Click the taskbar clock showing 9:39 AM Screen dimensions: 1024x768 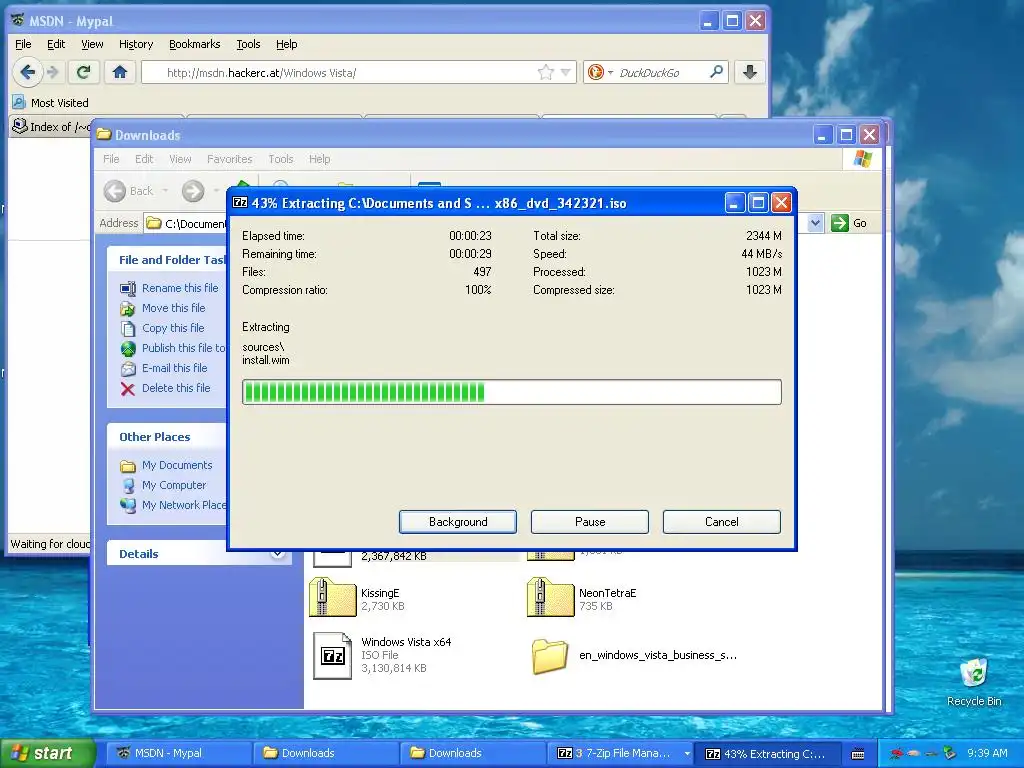987,753
